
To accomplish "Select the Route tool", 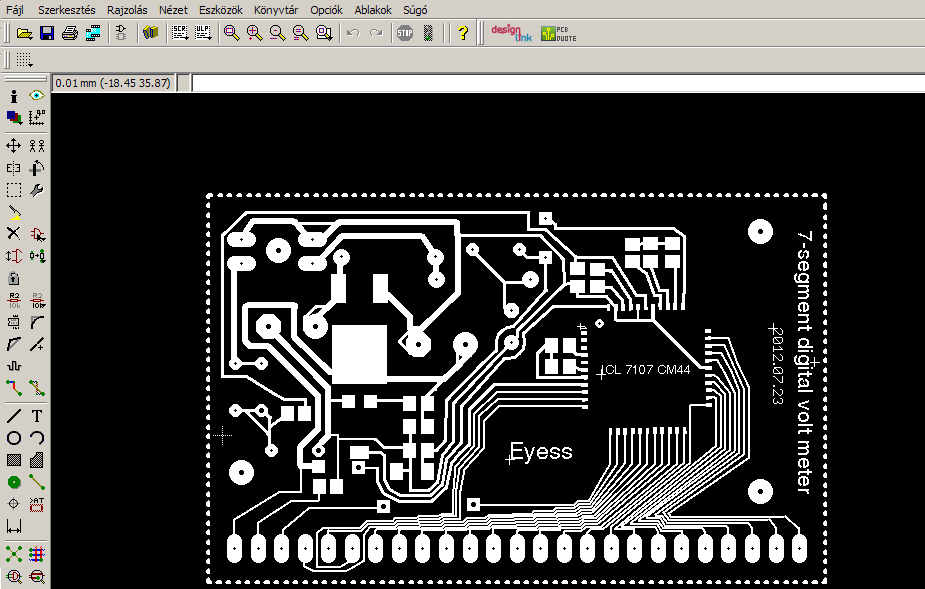I will pos(14,388).
